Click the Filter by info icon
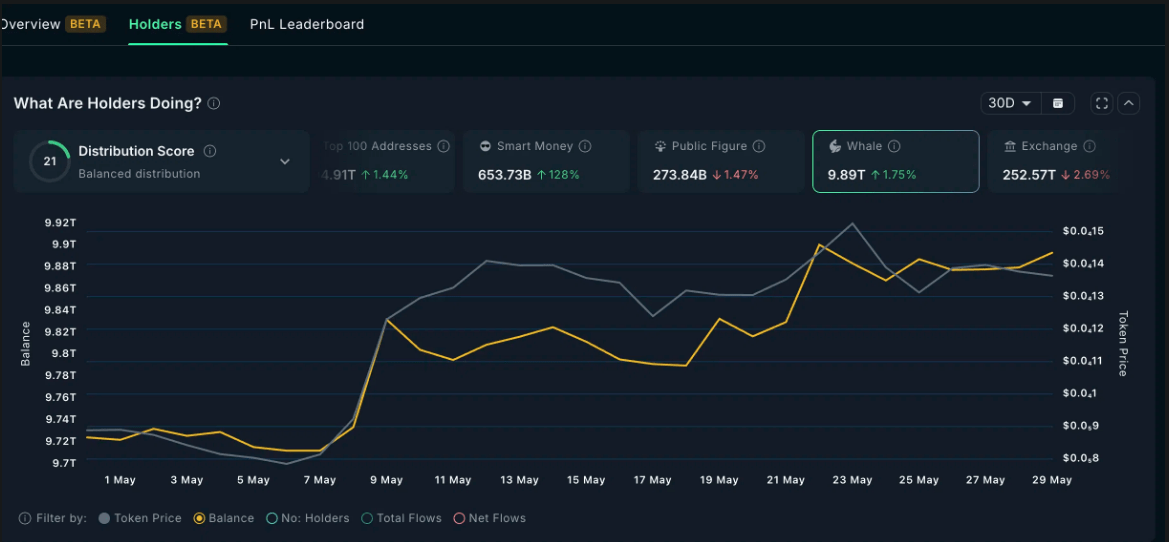The width and height of the screenshot is (1169, 542). pos(25,518)
